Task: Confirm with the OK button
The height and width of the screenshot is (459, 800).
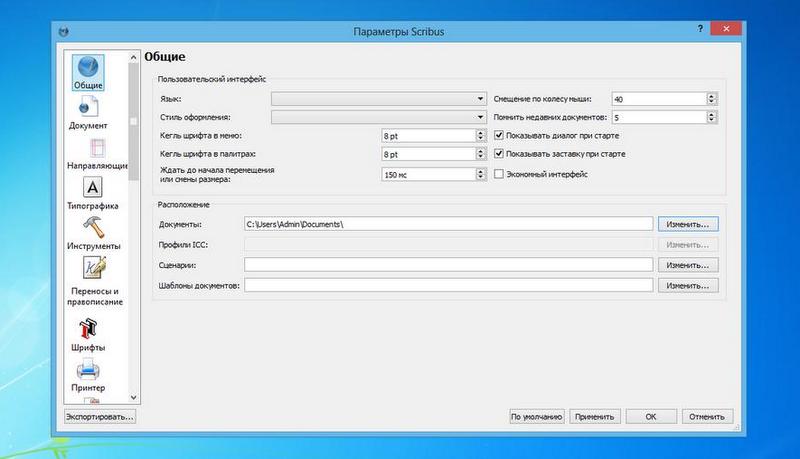Action: point(651,417)
